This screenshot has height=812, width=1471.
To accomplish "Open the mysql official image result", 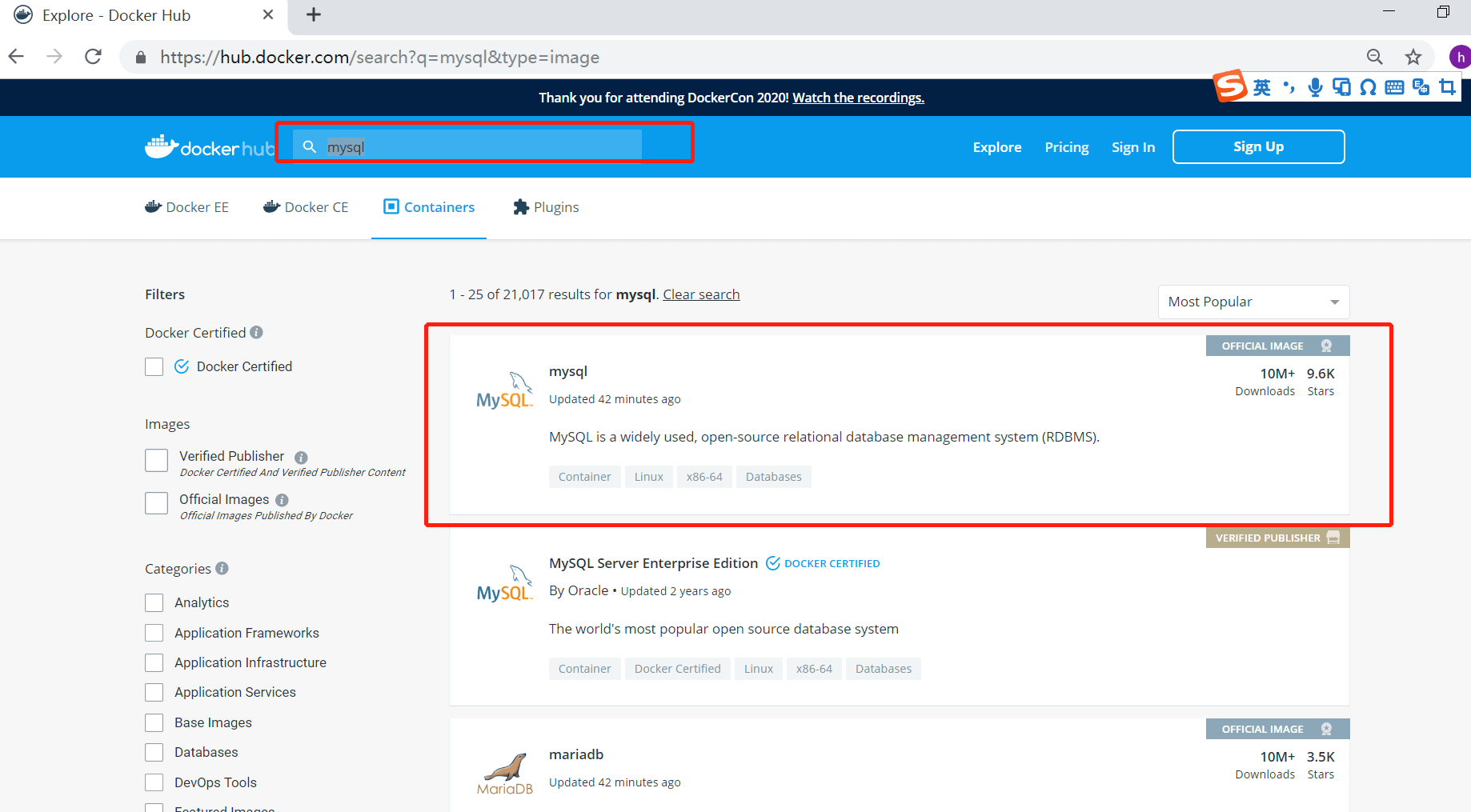I will point(568,371).
